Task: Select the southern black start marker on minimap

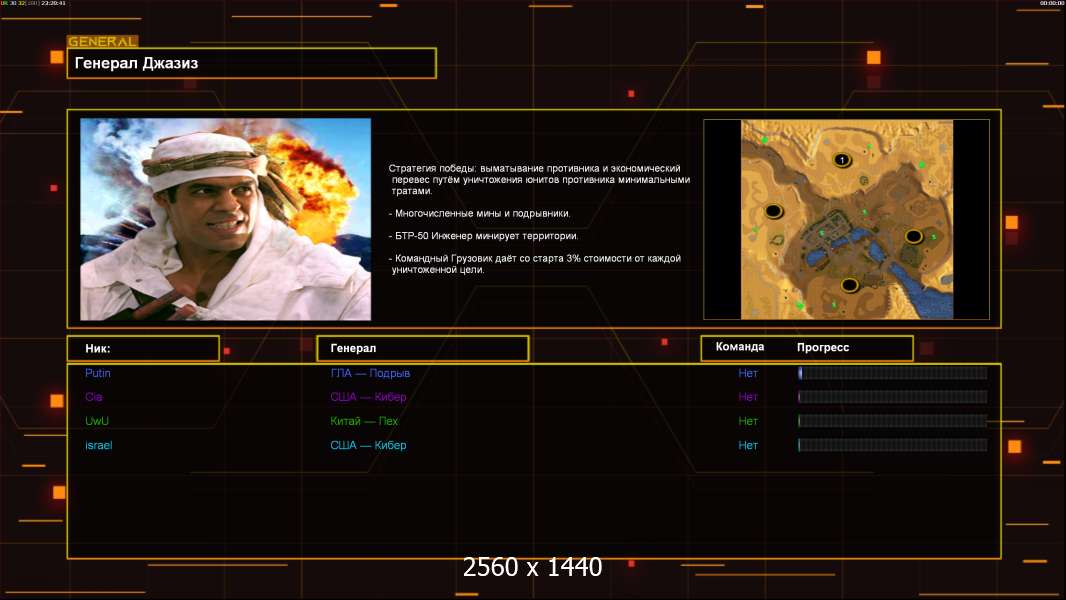Action: 849,285
